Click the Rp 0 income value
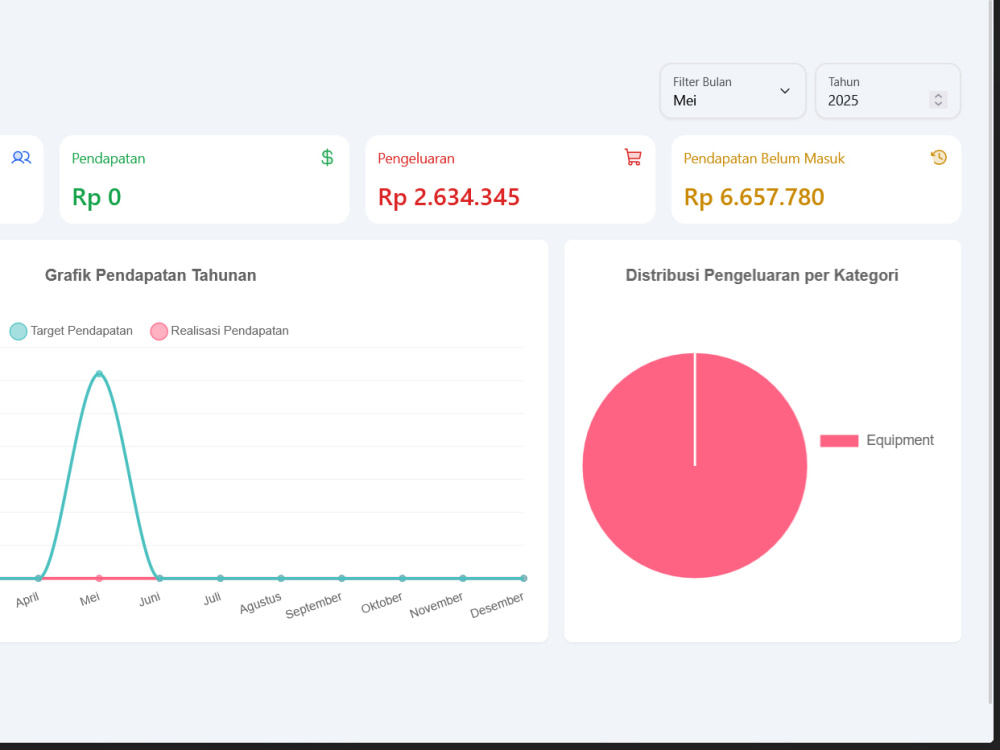The width and height of the screenshot is (1000, 750). [x=96, y=197]
